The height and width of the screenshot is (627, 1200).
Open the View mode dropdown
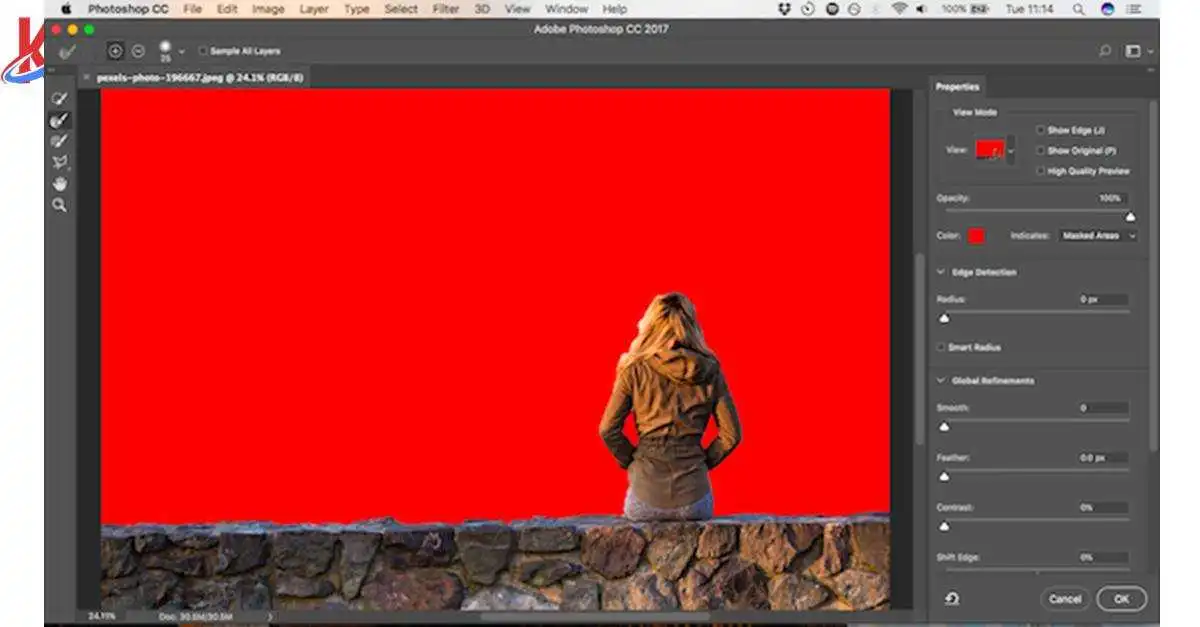coord(1011,151)
